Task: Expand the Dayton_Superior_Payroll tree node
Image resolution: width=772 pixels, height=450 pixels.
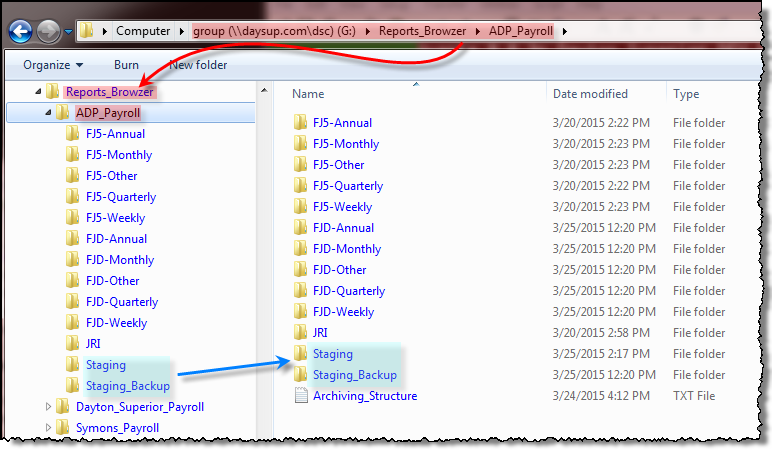Action: (50, 407)
